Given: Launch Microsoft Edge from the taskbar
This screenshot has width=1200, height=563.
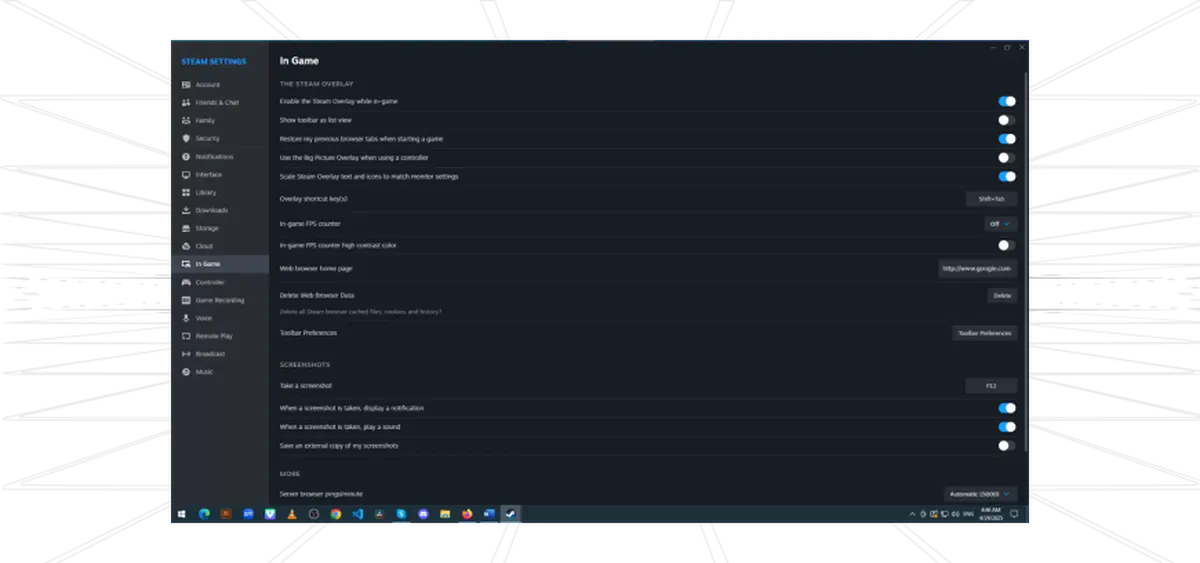Looking at the screenshot, I should (204, 514).
